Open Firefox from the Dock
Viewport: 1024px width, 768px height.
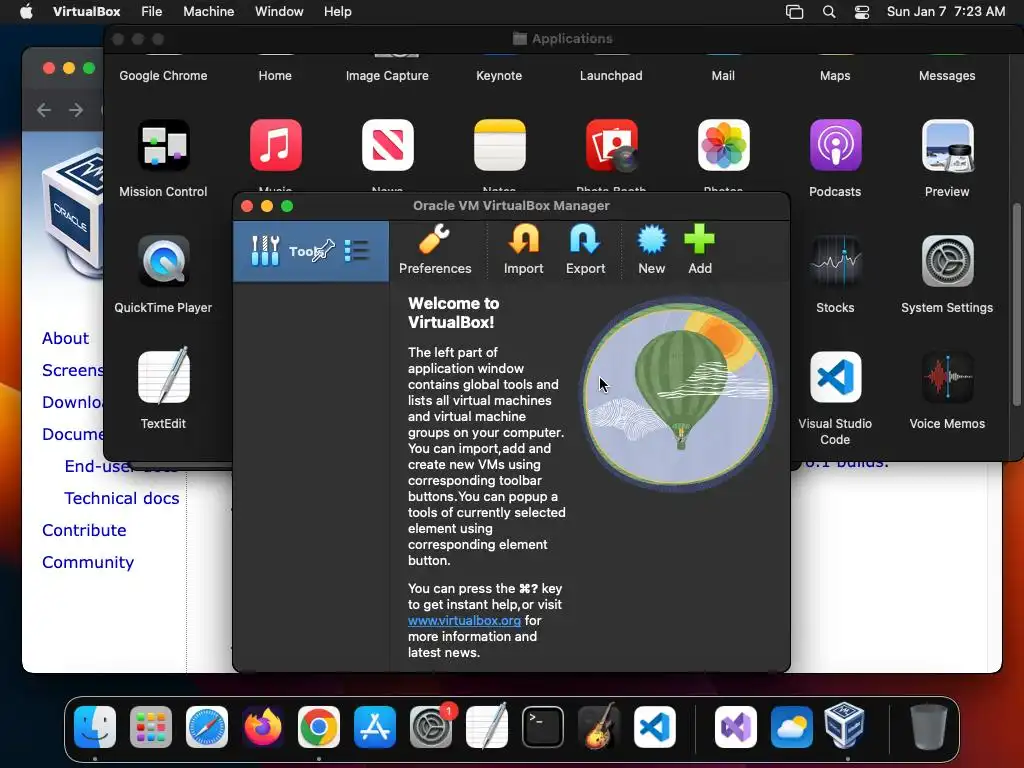(x=263, y=726)
